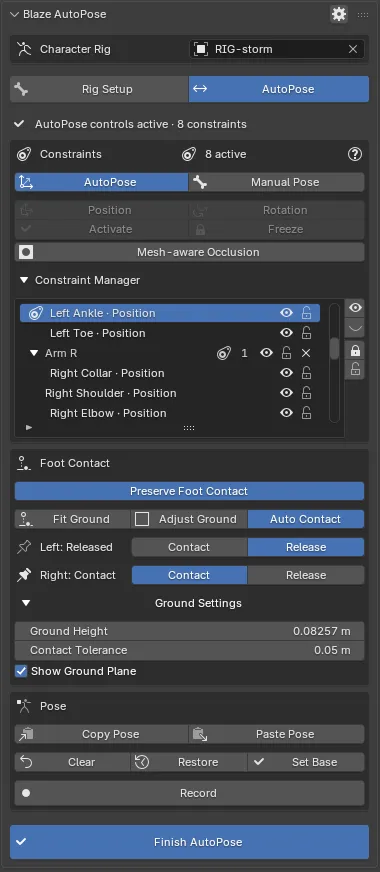The width and height of the screenshot is (380, 872).
Task: Expand the list filter options arrow
Action: pyautogui.click(x=29, y=428)
